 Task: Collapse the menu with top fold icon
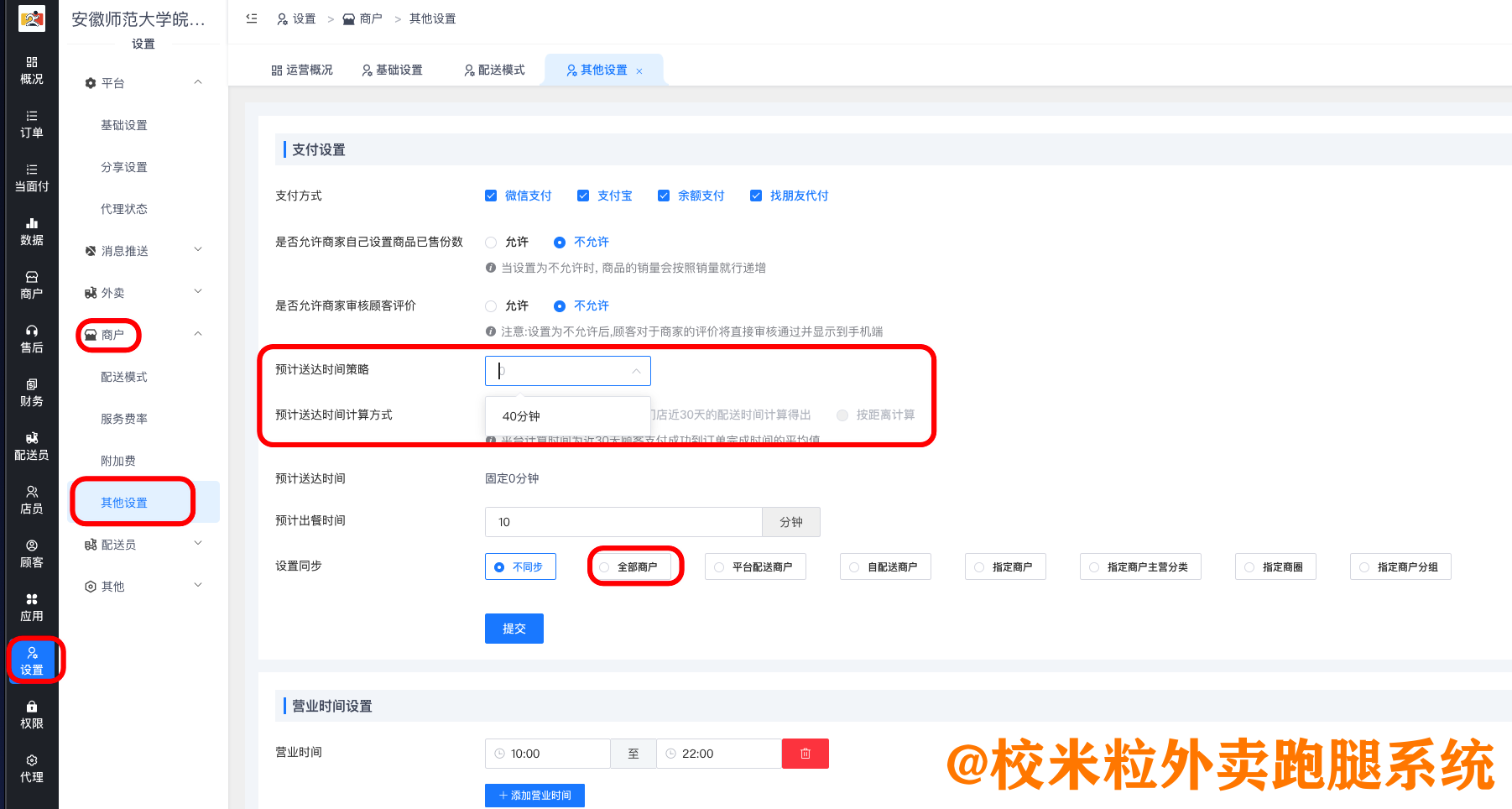(x=252, y=18)
